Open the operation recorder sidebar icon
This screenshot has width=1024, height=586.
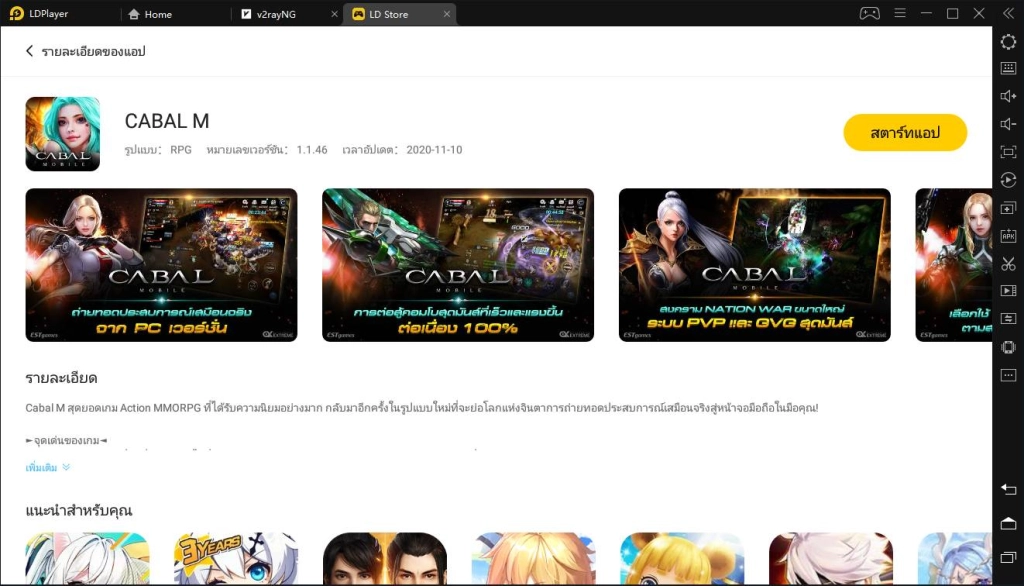tap(1008, 180)
